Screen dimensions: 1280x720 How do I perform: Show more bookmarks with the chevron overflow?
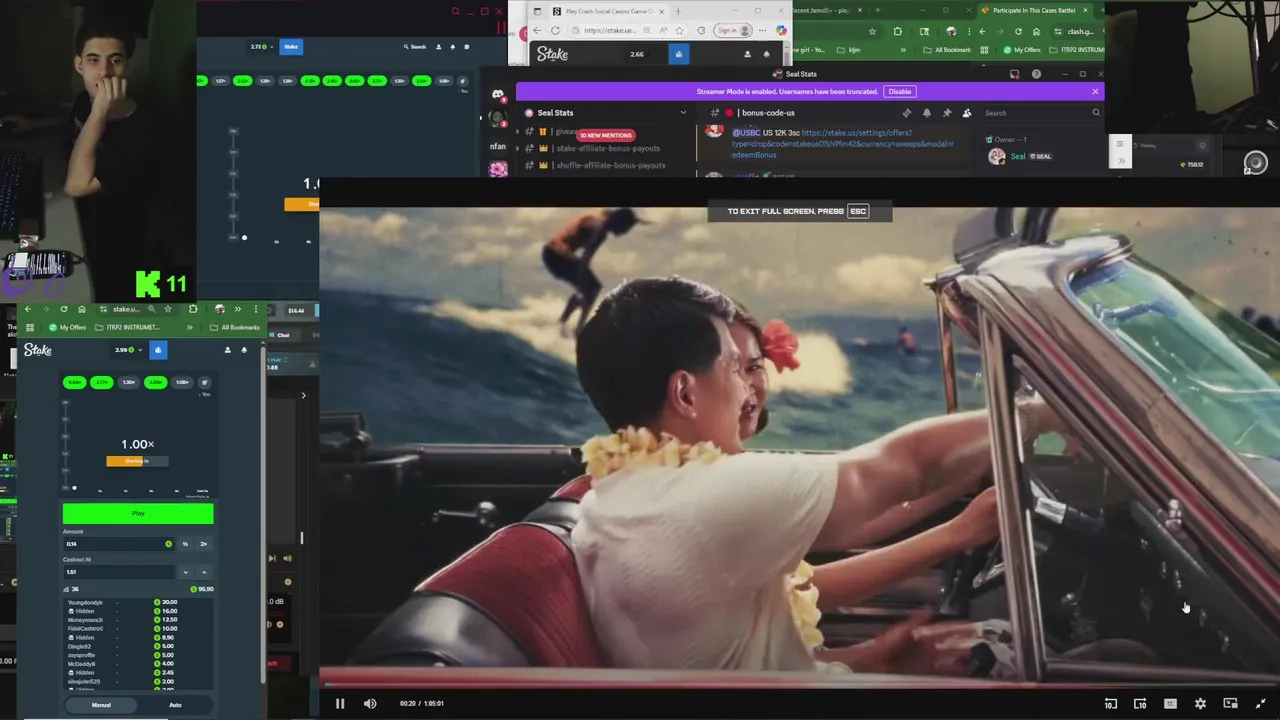tap(189, 327)
